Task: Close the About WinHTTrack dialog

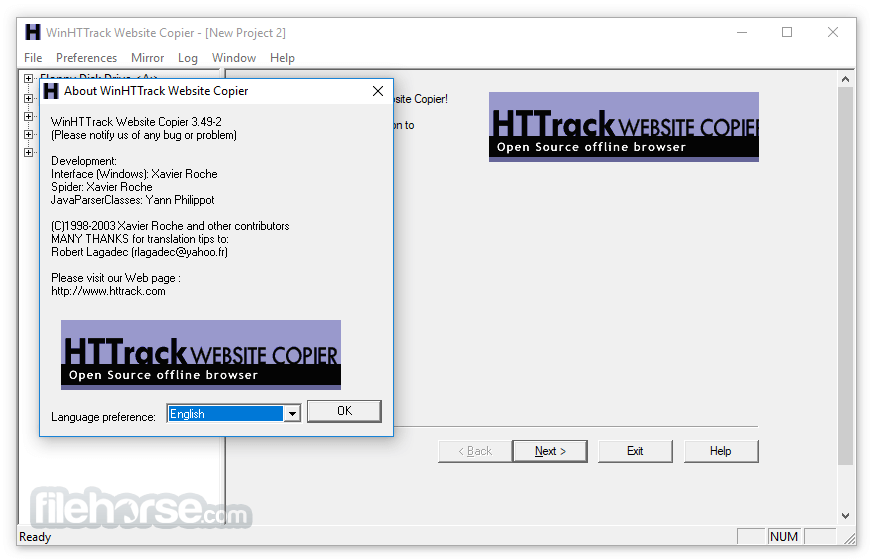Action: click(378, 91)
